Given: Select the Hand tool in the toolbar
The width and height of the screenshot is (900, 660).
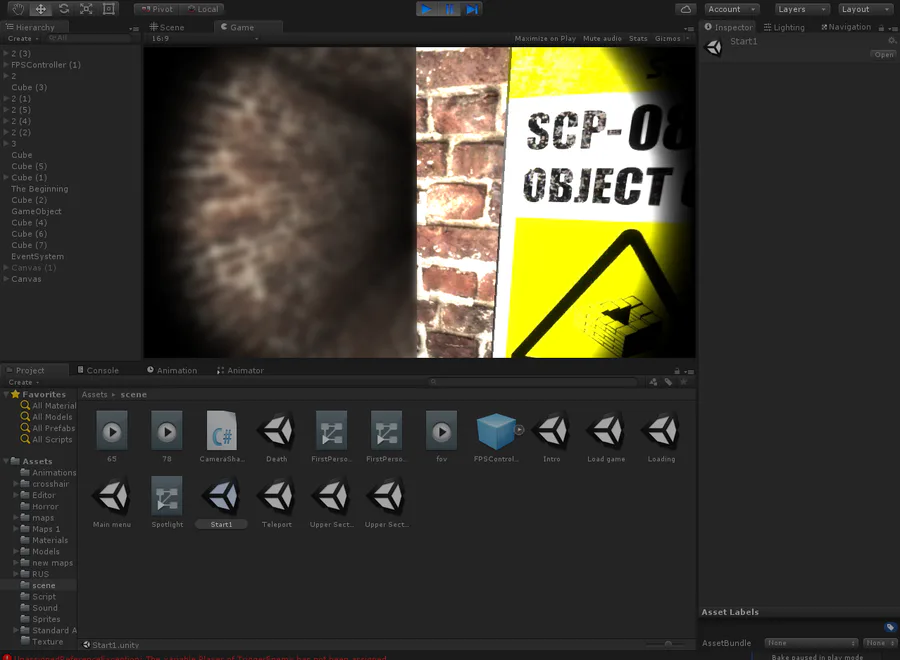Looking at the screenshot, I should click(x=18, y=9).
